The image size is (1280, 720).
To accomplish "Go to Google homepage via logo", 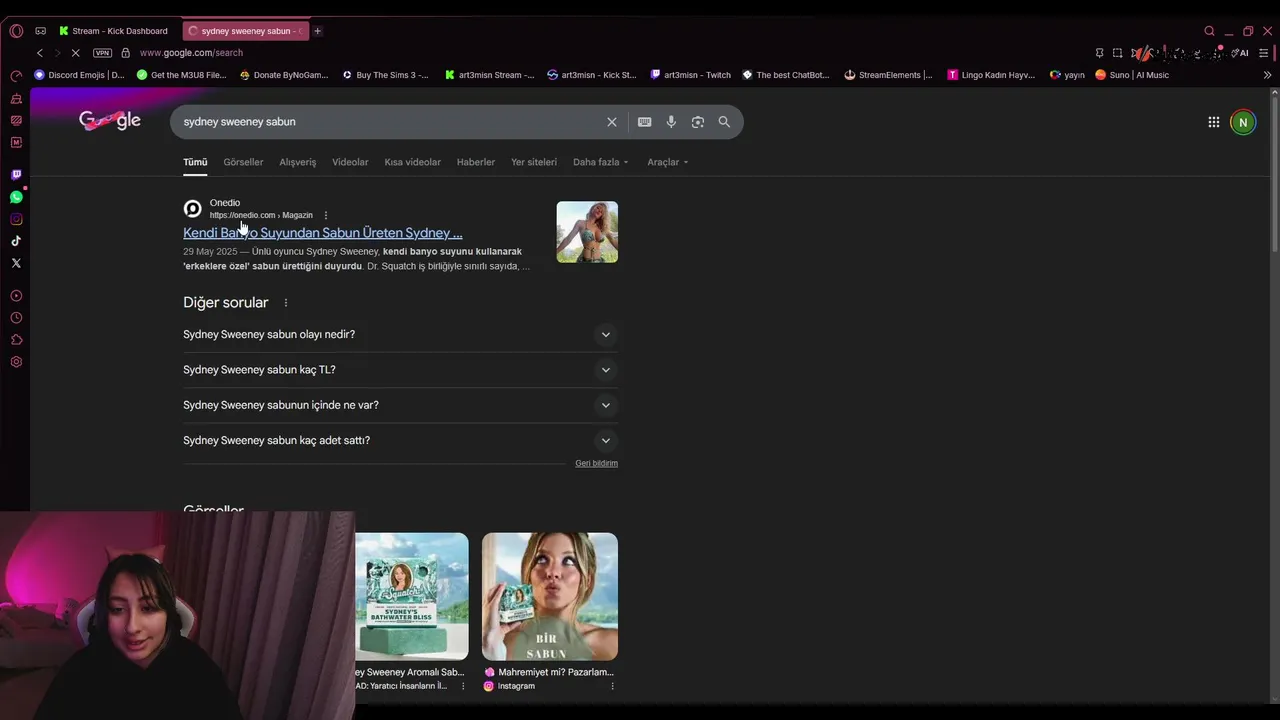I will [110, 121].
